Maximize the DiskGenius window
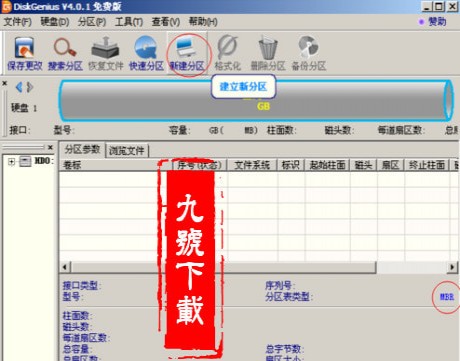The image size is (460, 361). [x=439, y=6]
